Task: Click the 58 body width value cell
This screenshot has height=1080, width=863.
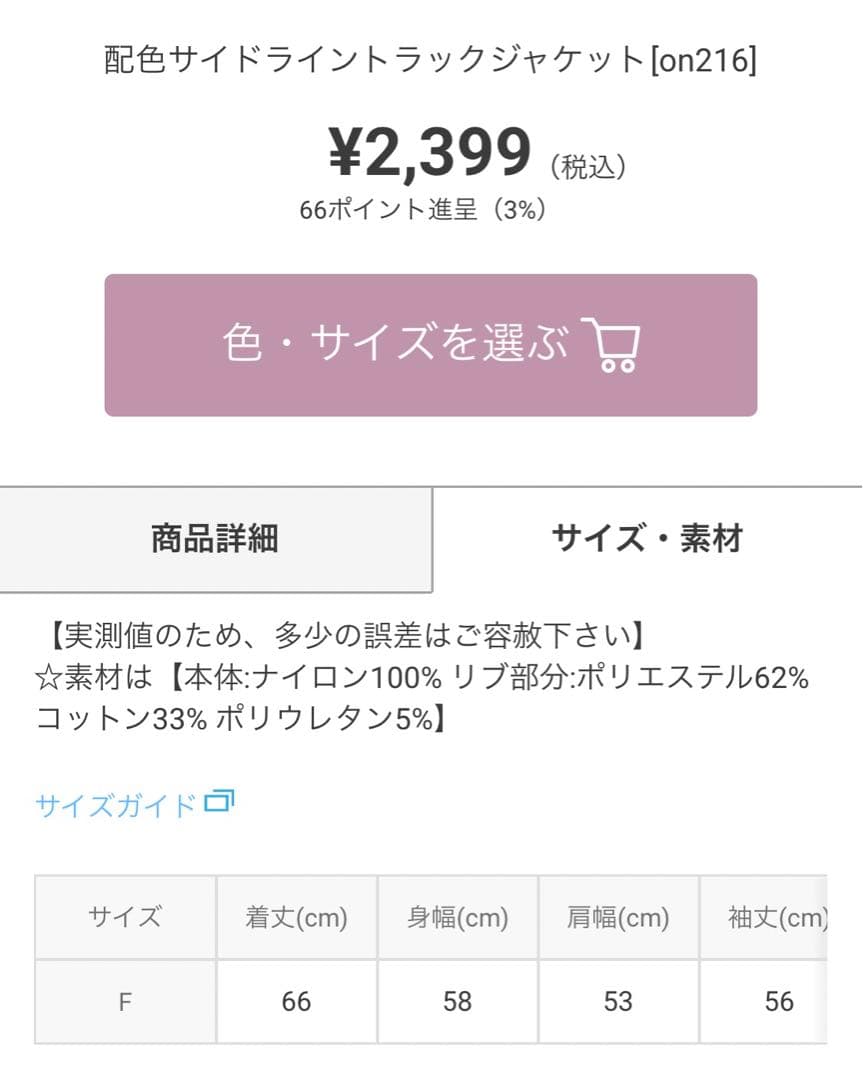Action: point(457,1002)
